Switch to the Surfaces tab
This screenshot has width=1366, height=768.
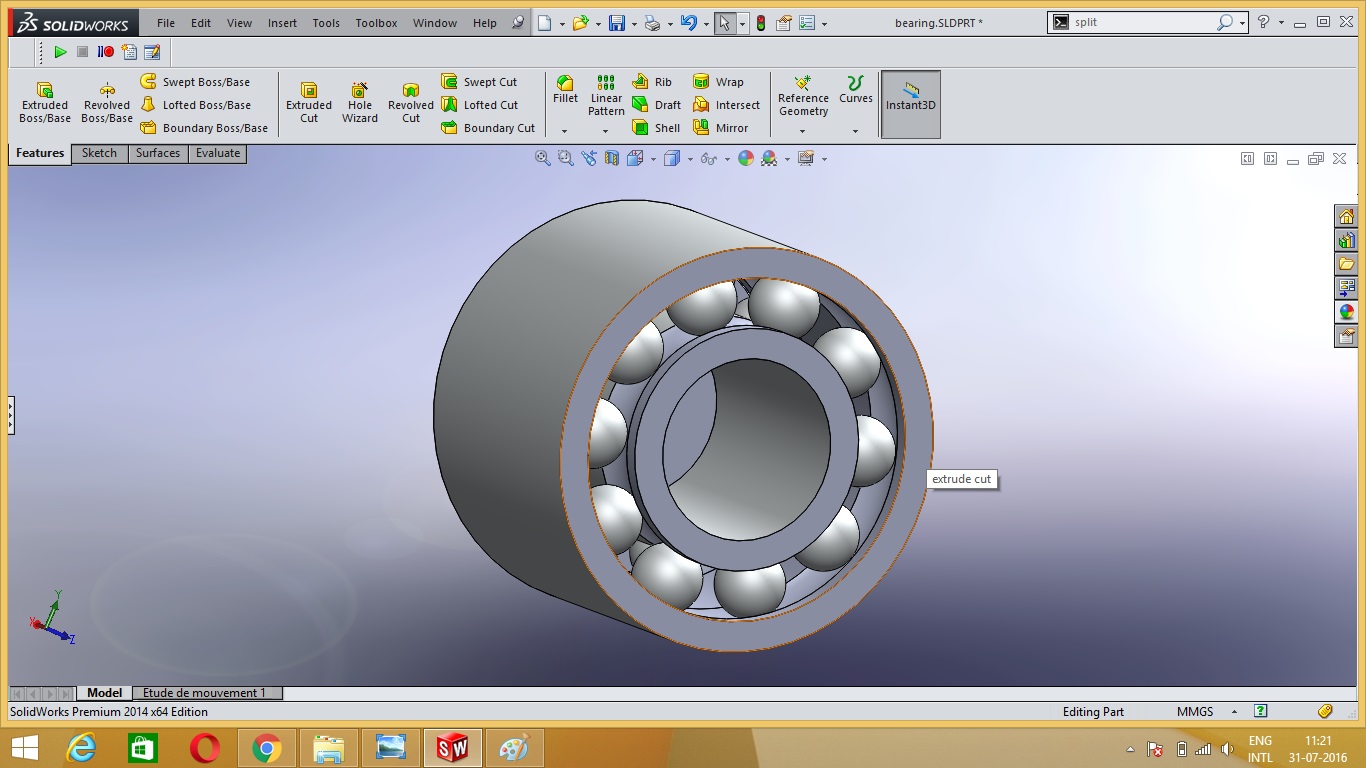[158, 153]
